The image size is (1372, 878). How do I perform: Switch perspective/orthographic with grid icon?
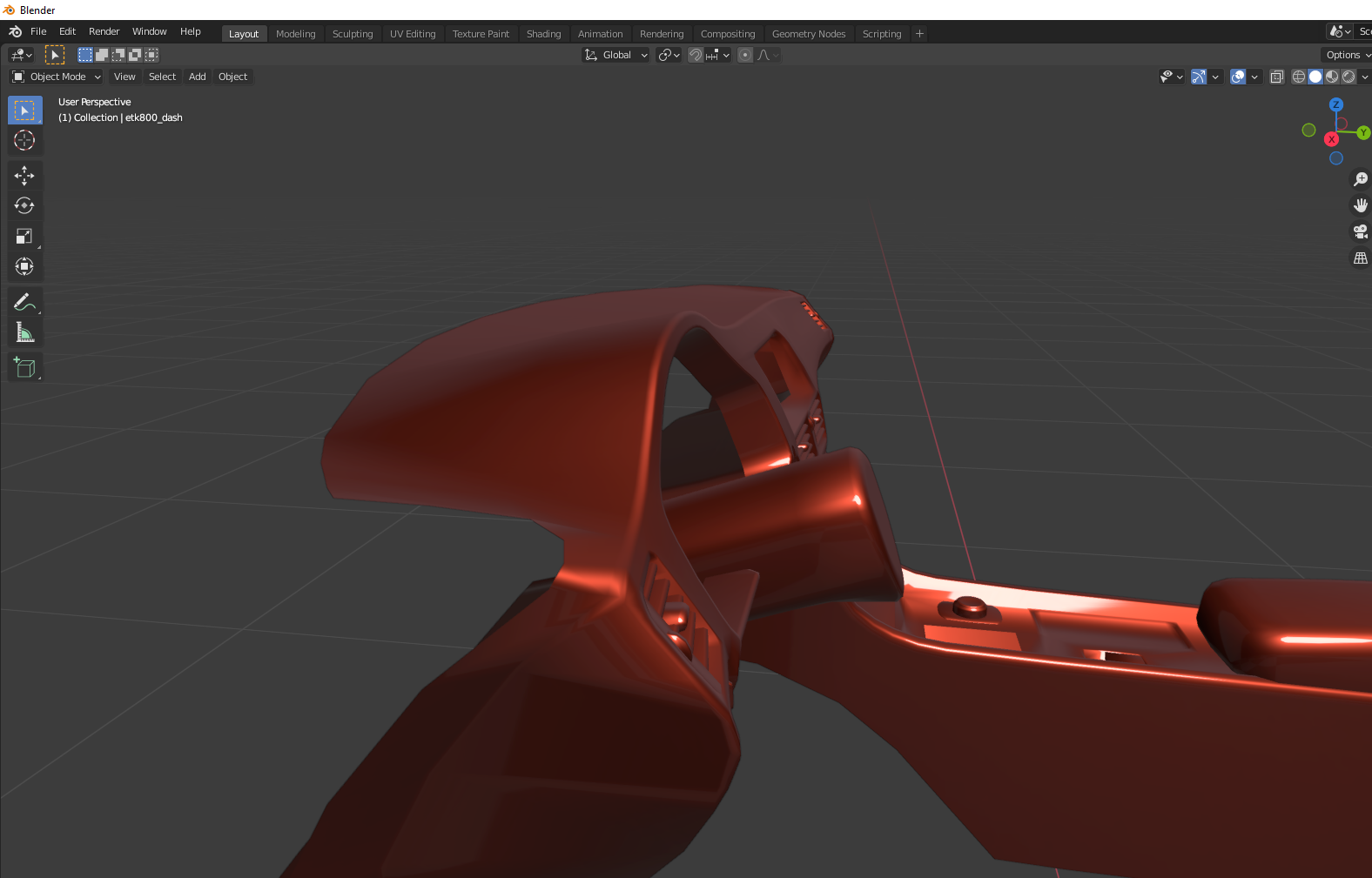click(1360, 258)
